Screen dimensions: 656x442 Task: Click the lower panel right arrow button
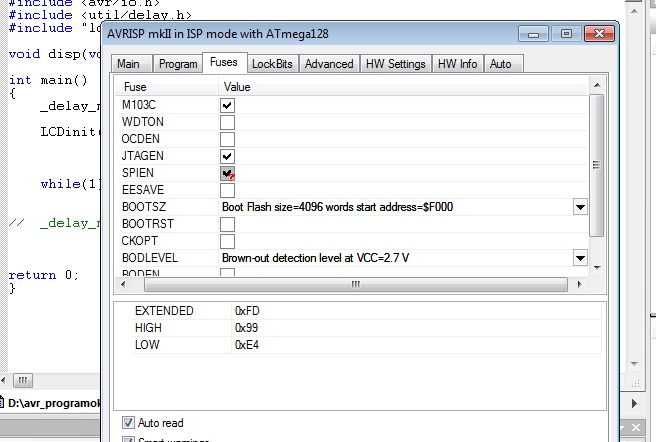coord(634,403)
